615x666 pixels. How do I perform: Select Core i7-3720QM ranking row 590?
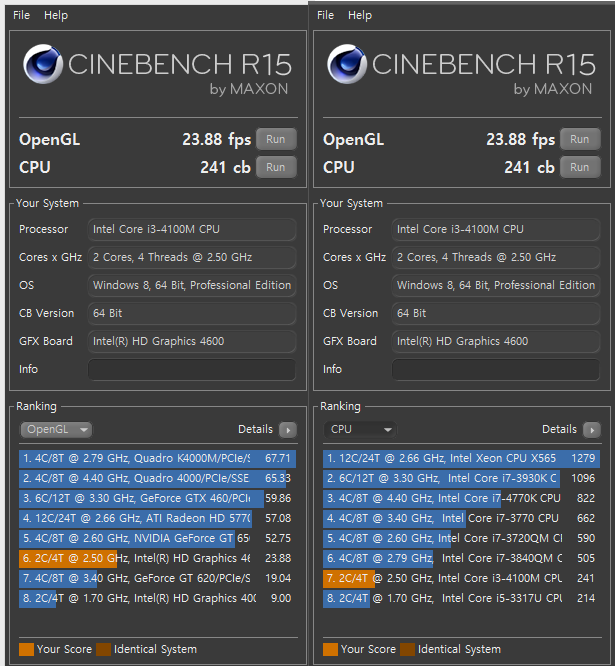pyautogui.click(x=462, y=538)
